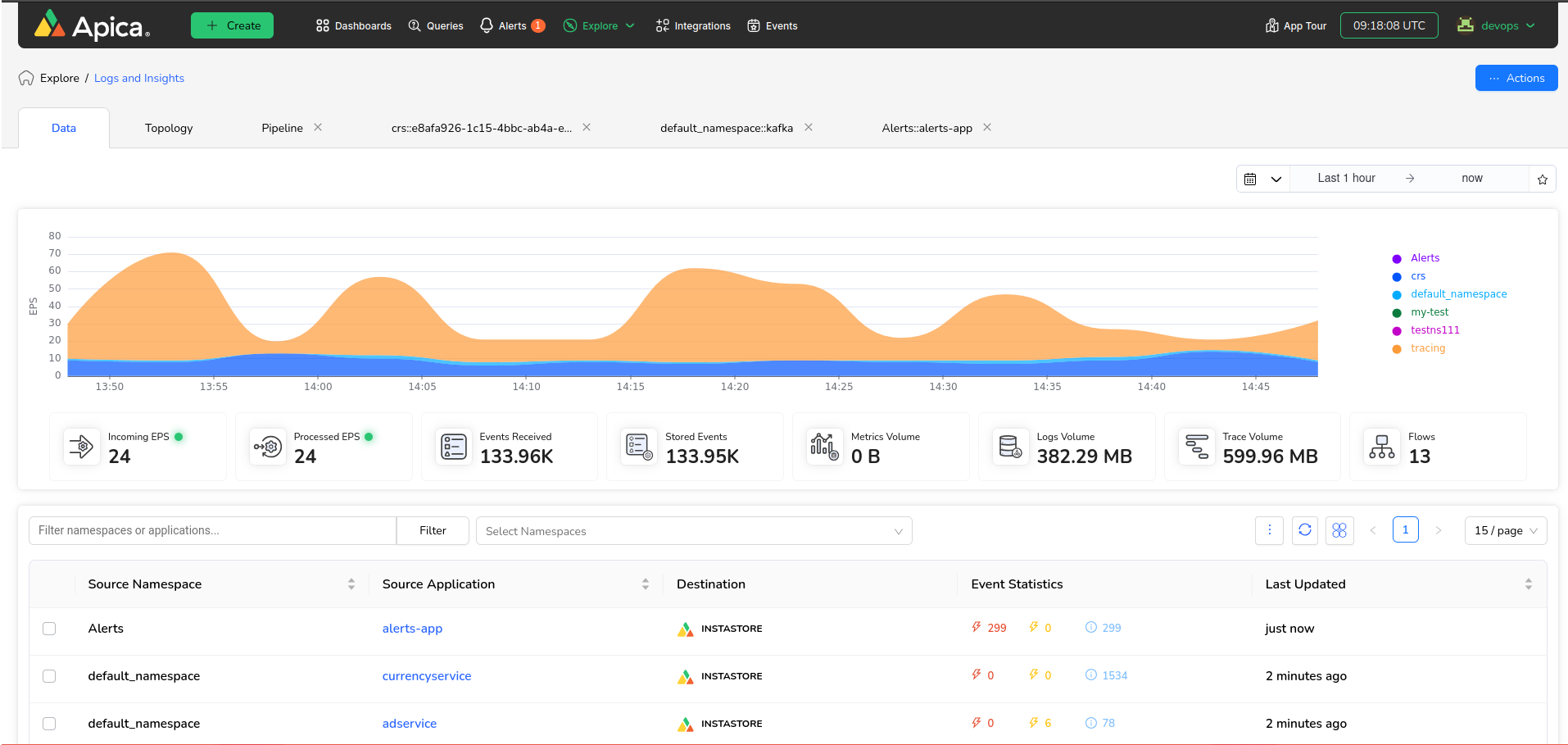
Task: Click the tracing legend color dot
Action: pyautogui.click(x=1397, y=349)
